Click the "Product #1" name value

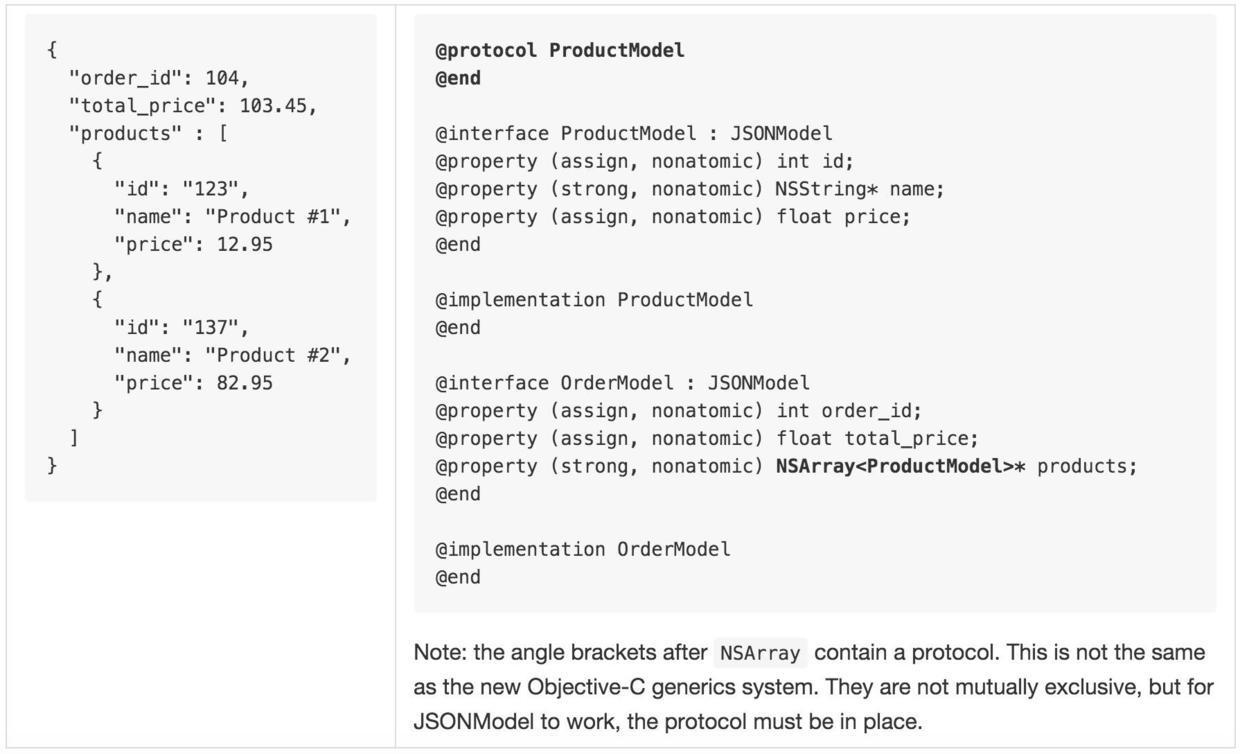[x=277, y=216]
